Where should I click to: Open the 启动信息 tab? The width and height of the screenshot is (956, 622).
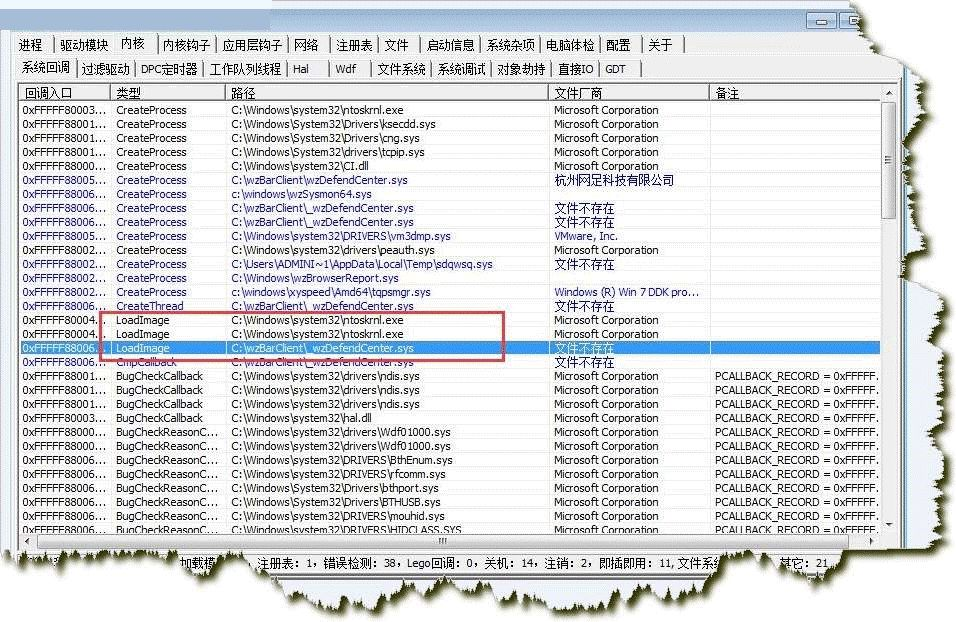point(450,45)
